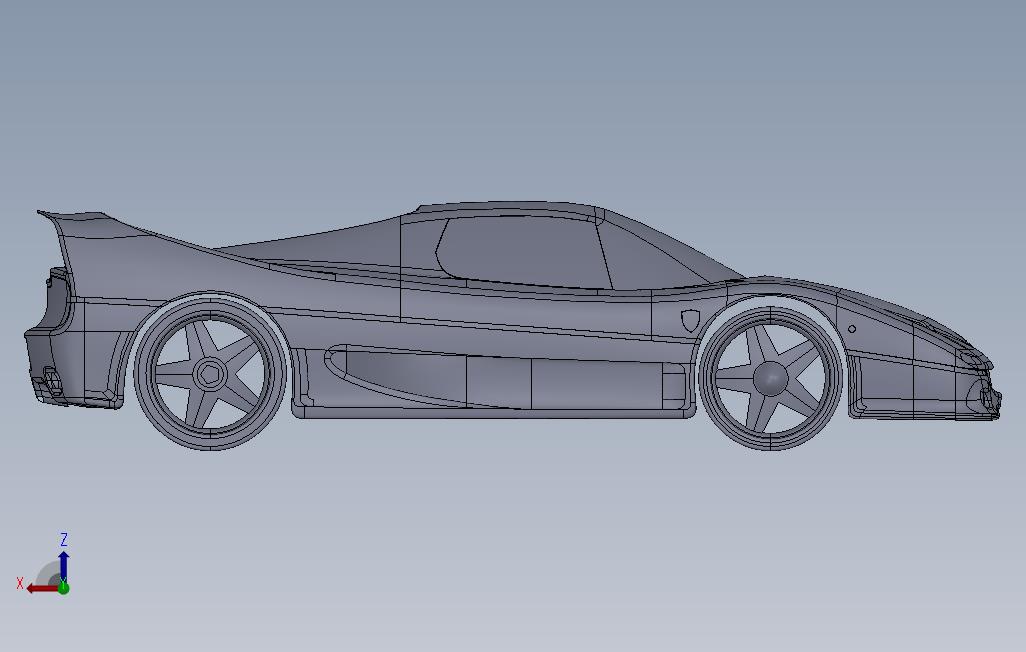Select the rear wheel hub center

pyautogui.click(x=210, y=374)
